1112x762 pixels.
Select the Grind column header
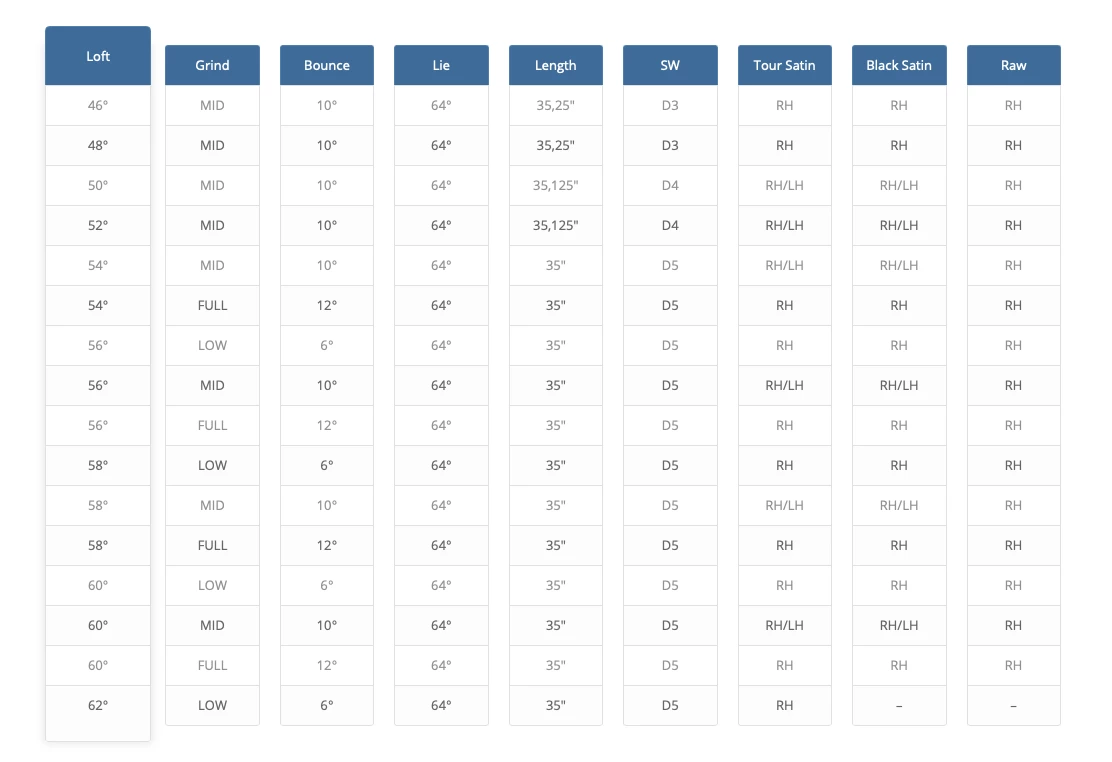click(x=212, y=65)
